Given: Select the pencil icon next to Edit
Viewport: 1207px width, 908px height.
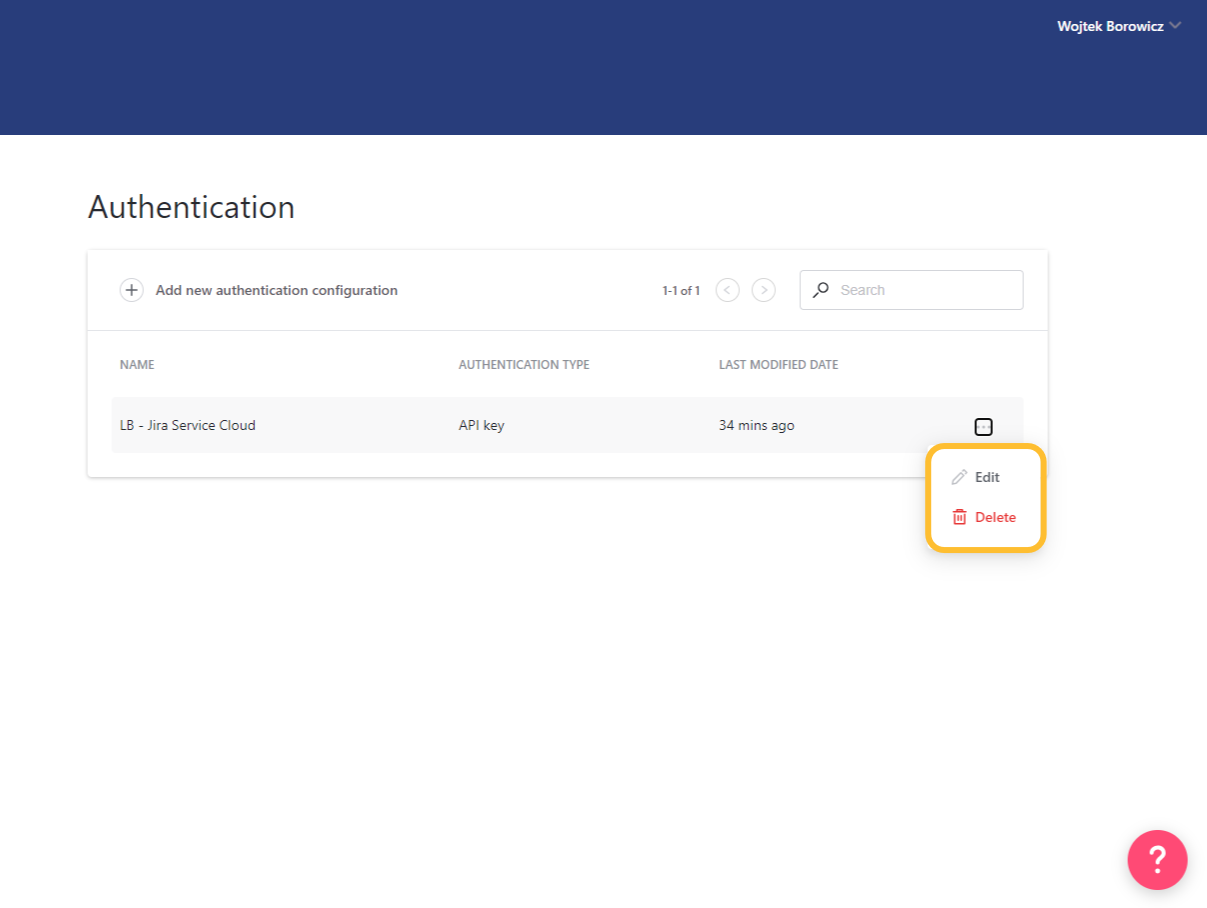Looking at the screenshot, I should (x=959, y=477).
